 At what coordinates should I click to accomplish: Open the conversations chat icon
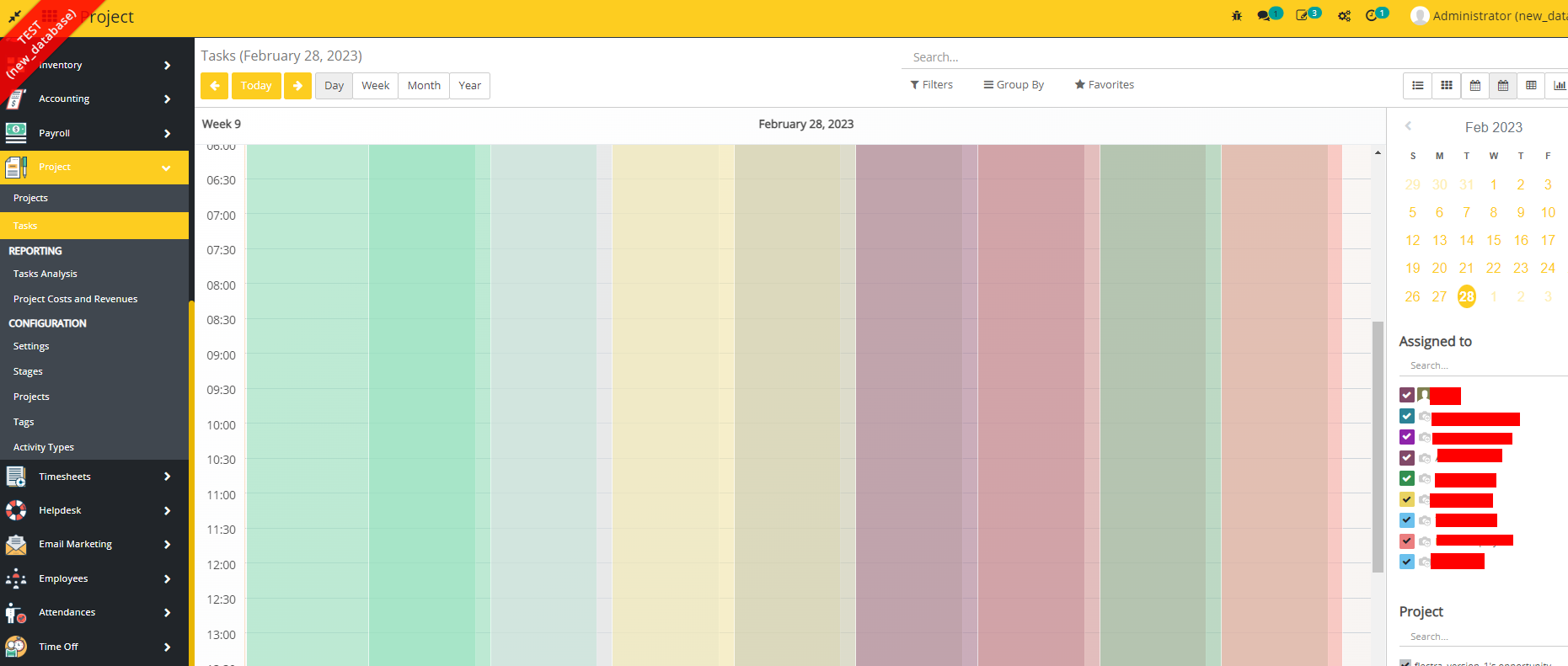[1264, 16]
